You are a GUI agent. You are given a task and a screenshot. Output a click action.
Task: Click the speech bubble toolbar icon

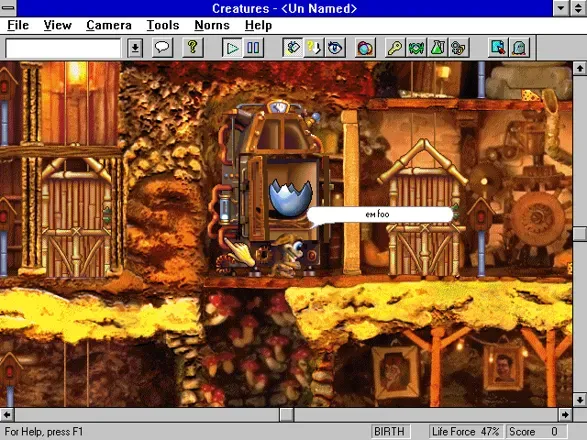pyautogui.click(x=162, y=48)
